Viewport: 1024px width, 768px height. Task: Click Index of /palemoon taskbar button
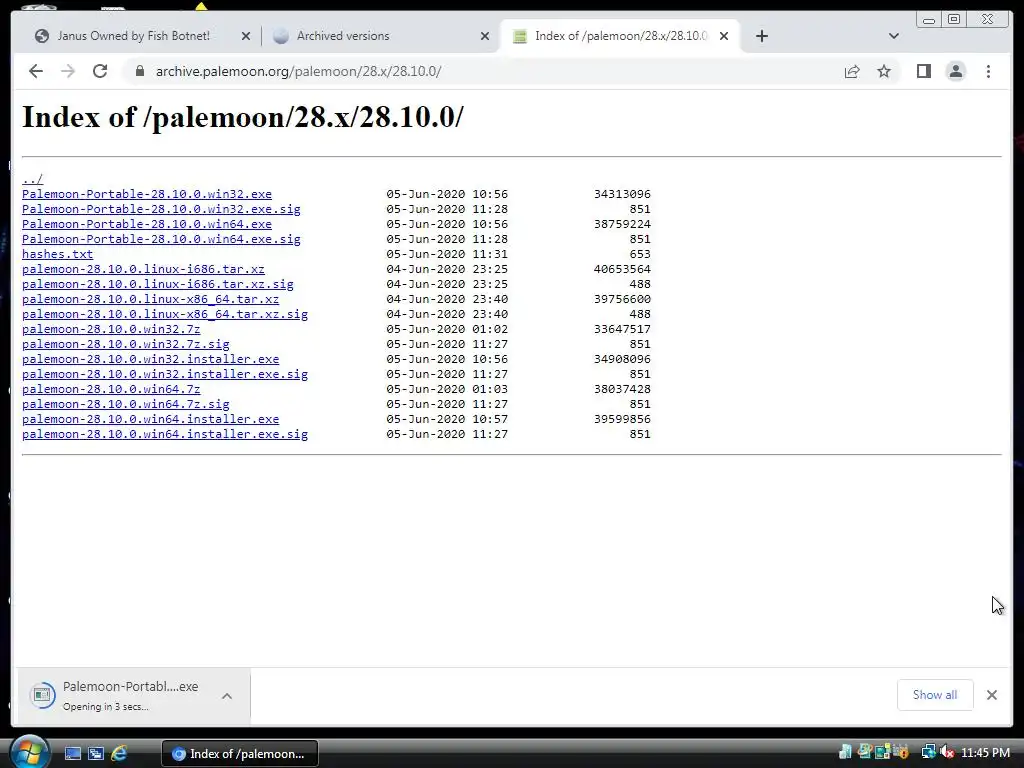tap(240, 754)
